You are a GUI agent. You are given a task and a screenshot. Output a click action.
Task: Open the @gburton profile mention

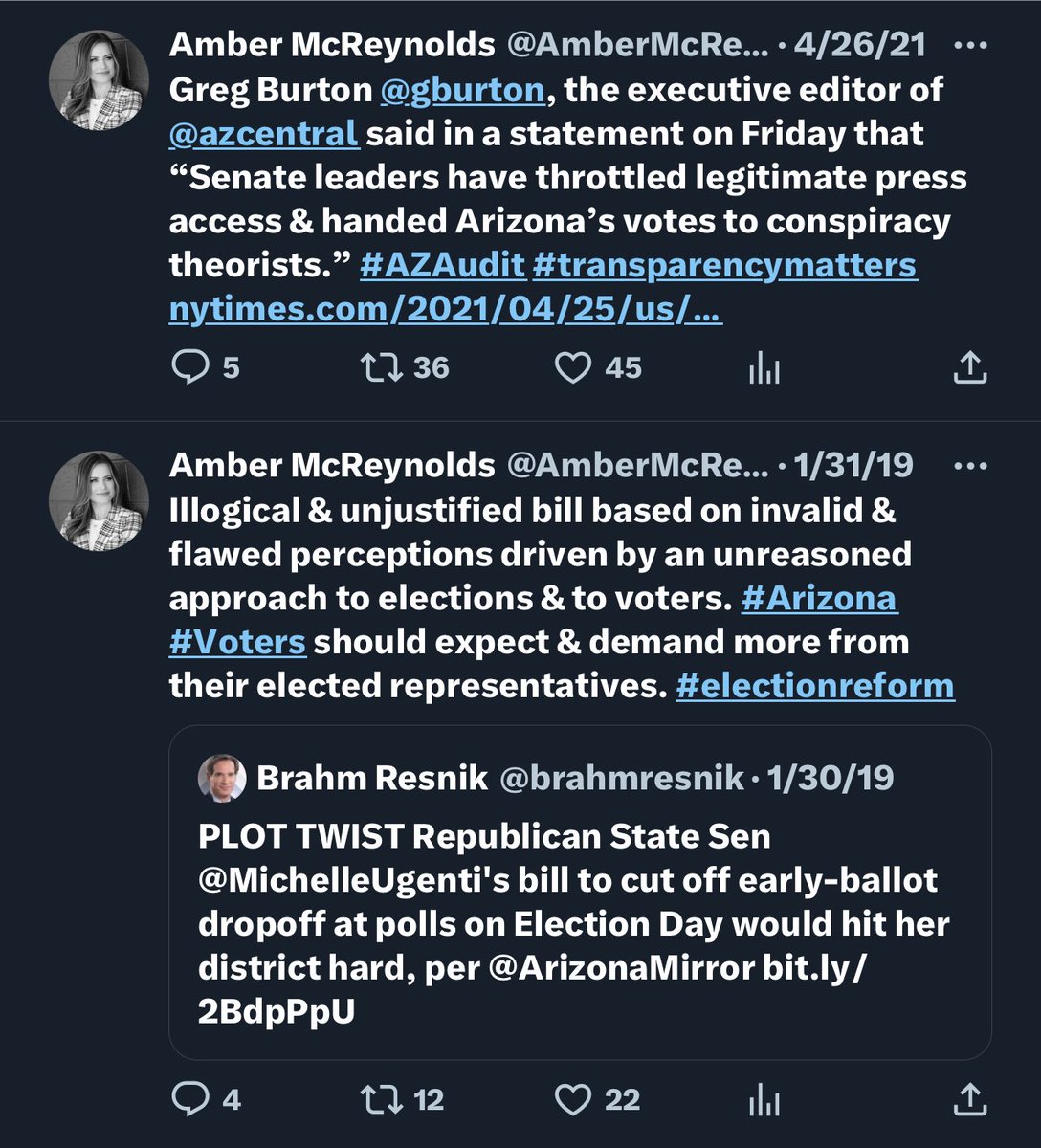[462, 90]
